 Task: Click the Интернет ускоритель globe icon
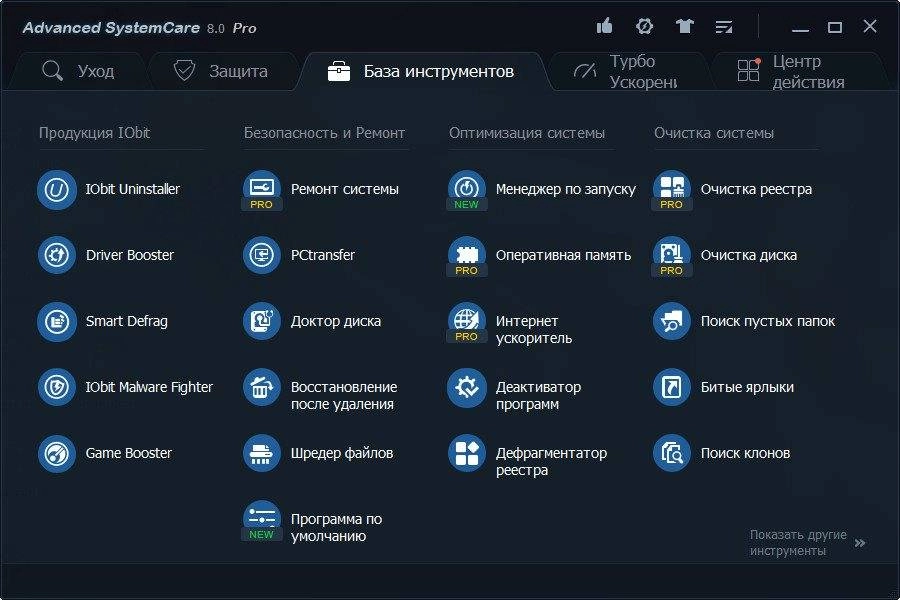pos(467,322)
